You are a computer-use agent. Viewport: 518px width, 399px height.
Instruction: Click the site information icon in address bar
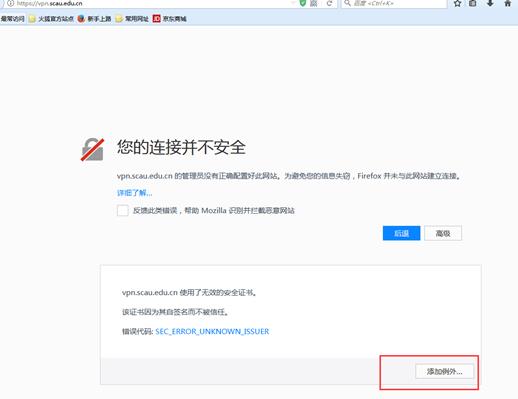tap(11, 3)
